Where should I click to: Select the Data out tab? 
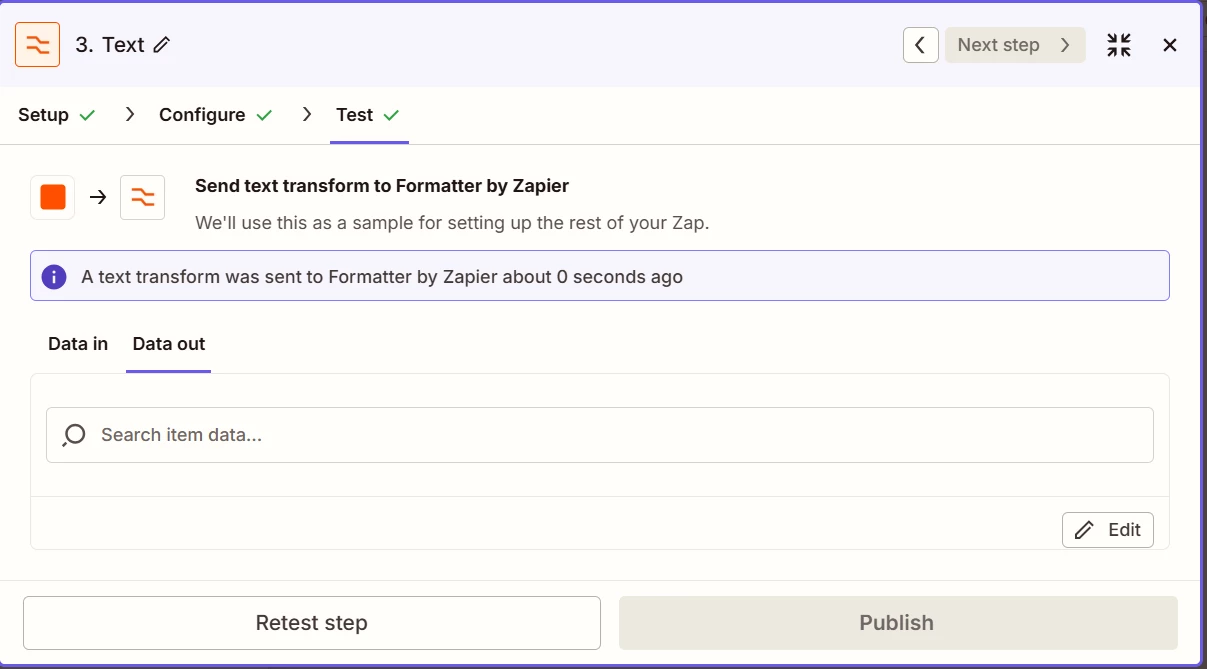[169, 344]
